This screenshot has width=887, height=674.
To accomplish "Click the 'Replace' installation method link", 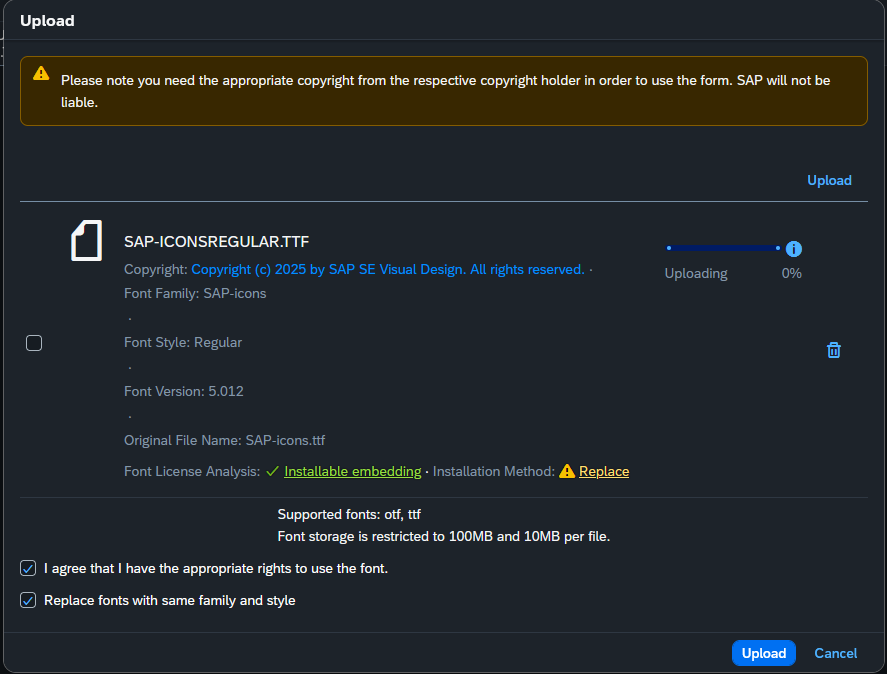I will (x=604, y=471).
